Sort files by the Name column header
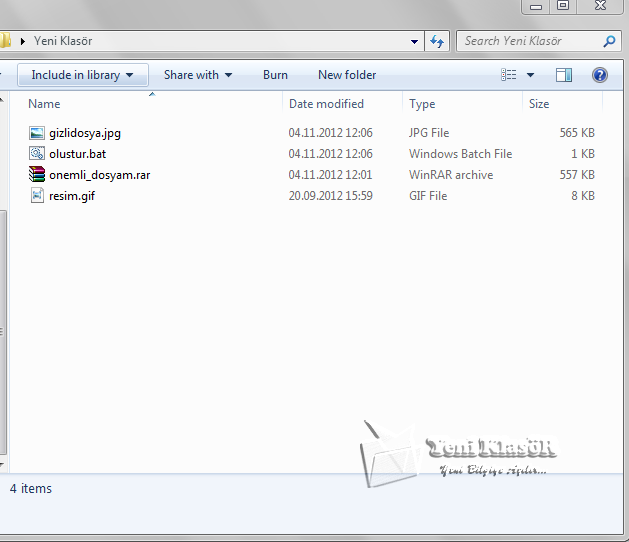Viewport: 629px width, 542px height. pos(44,104)
